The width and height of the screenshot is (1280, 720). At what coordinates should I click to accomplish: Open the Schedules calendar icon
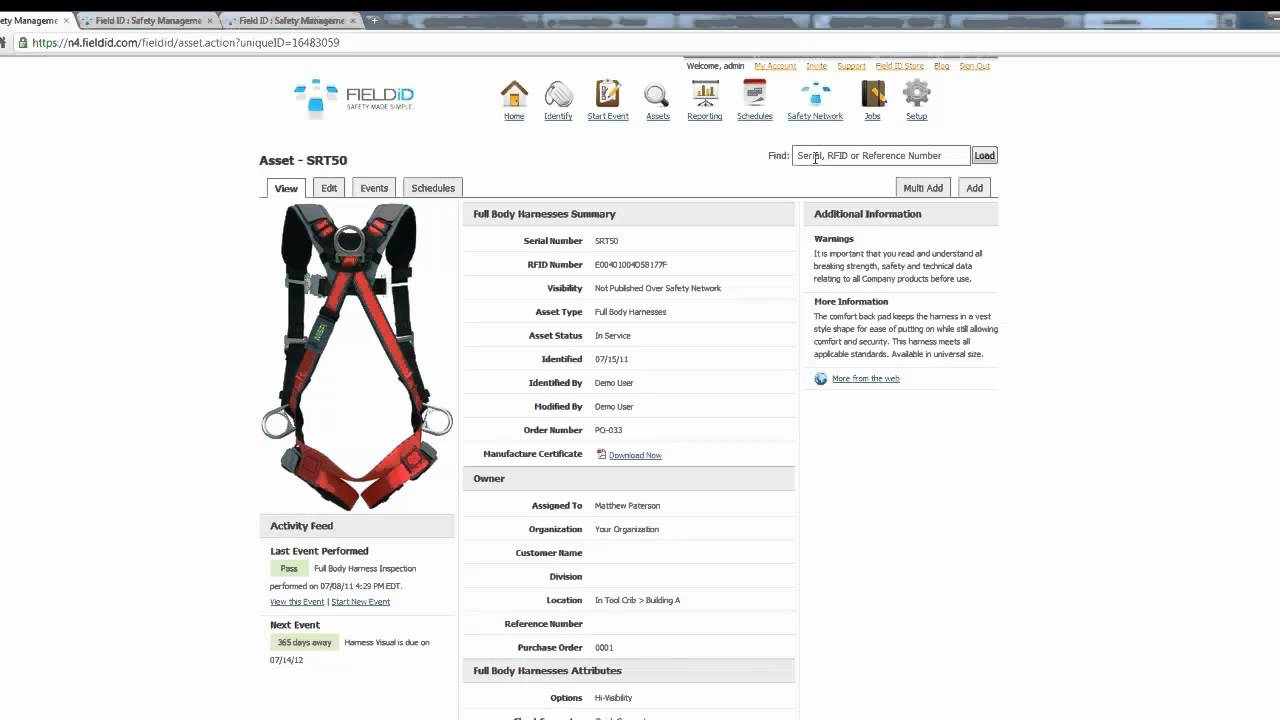pyautogui.click(x=754, y=94)
